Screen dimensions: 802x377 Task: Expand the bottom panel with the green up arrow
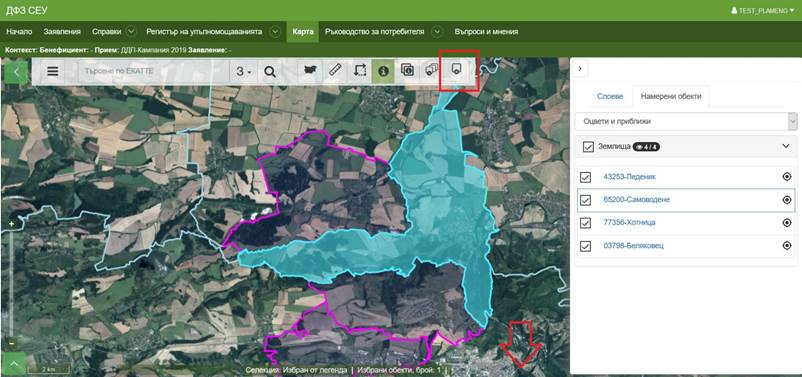(x=14, y=364)
